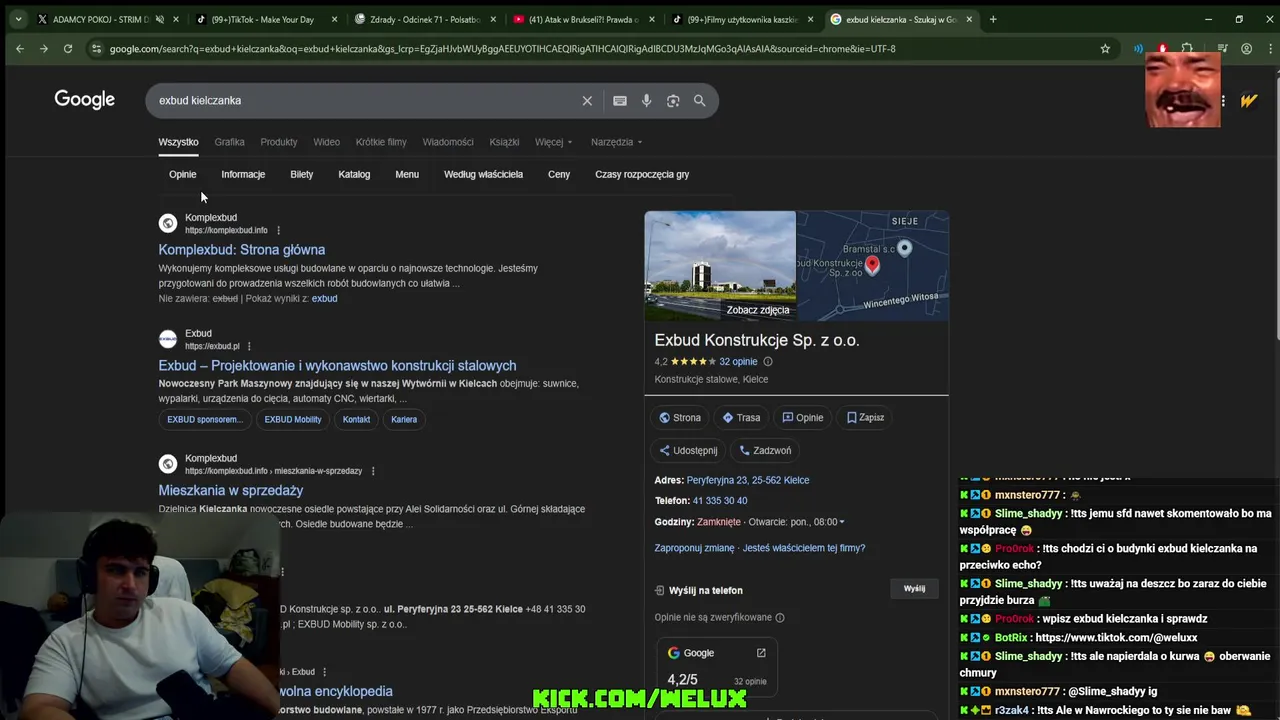Open the Mieszkania w sprzedaży result
The height and width of the screenshot is (720, 1280).
click(x=230, y=491)
